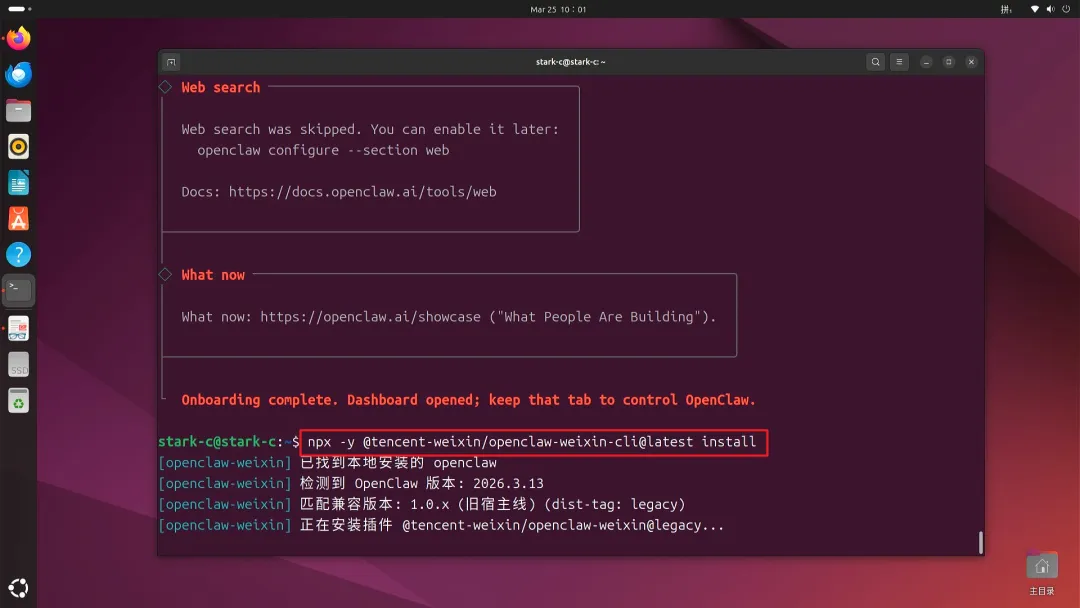1080x608 pixels.
Task: Open the terminal hamburger menu
Action: point(899,62)
